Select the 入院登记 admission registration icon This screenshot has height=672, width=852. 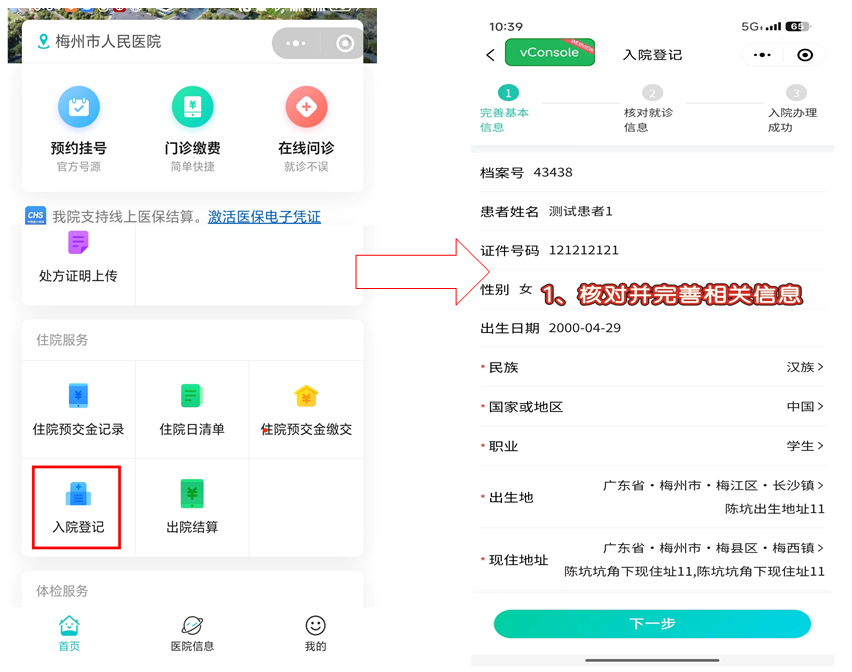78,494
